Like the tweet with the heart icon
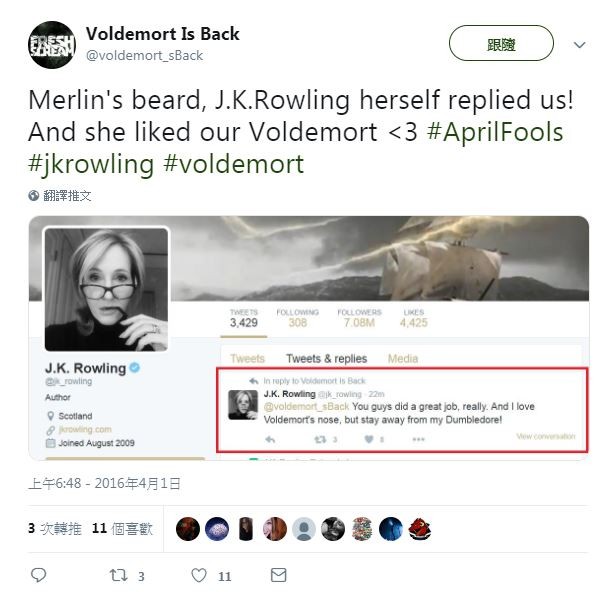Screen dimensions: 615x594 199,575
